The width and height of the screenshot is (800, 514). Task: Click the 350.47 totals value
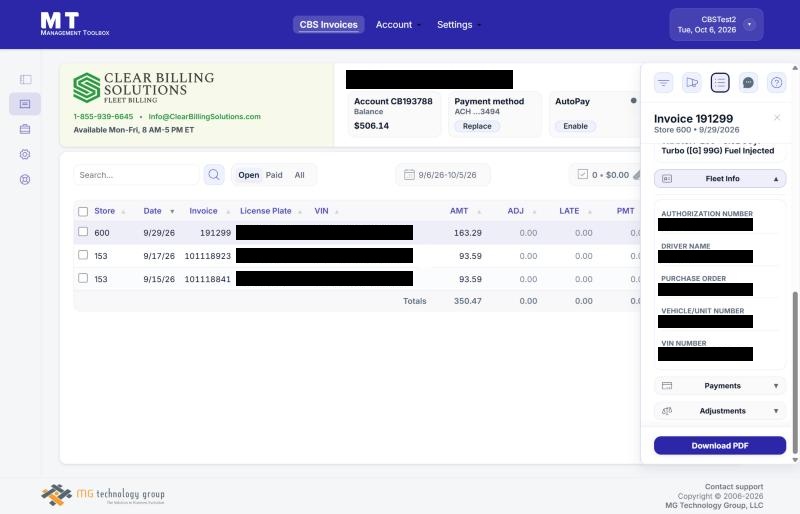[468, 301]
